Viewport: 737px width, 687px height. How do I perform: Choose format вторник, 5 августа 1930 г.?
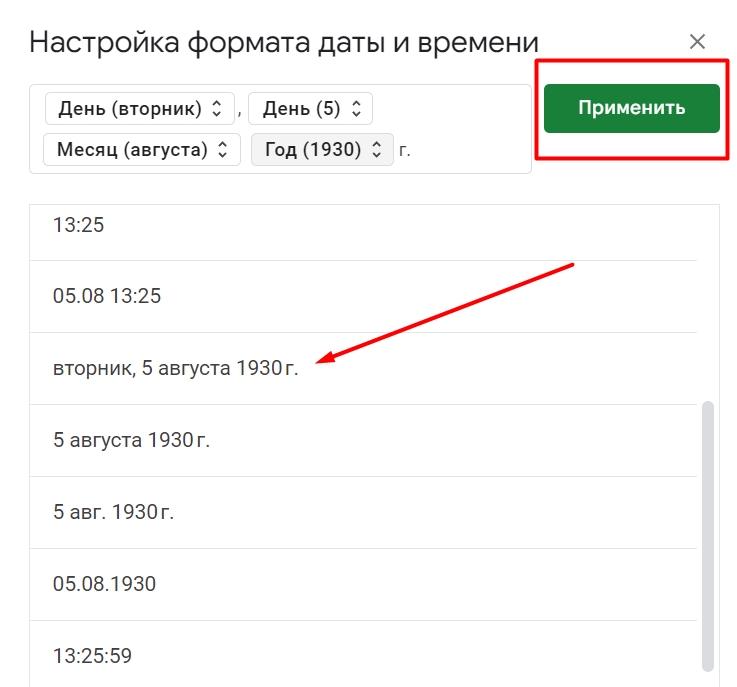click(x=175, y=368)
